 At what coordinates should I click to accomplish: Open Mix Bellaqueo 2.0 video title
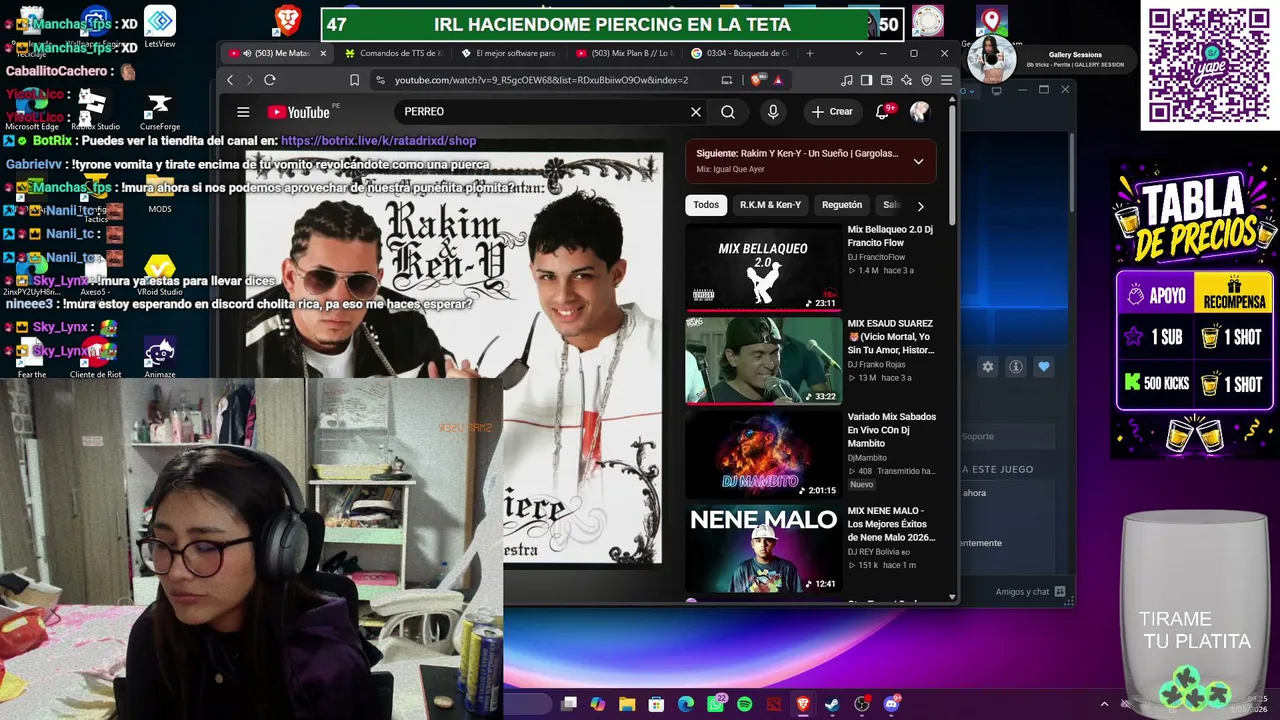click(890, 236)
